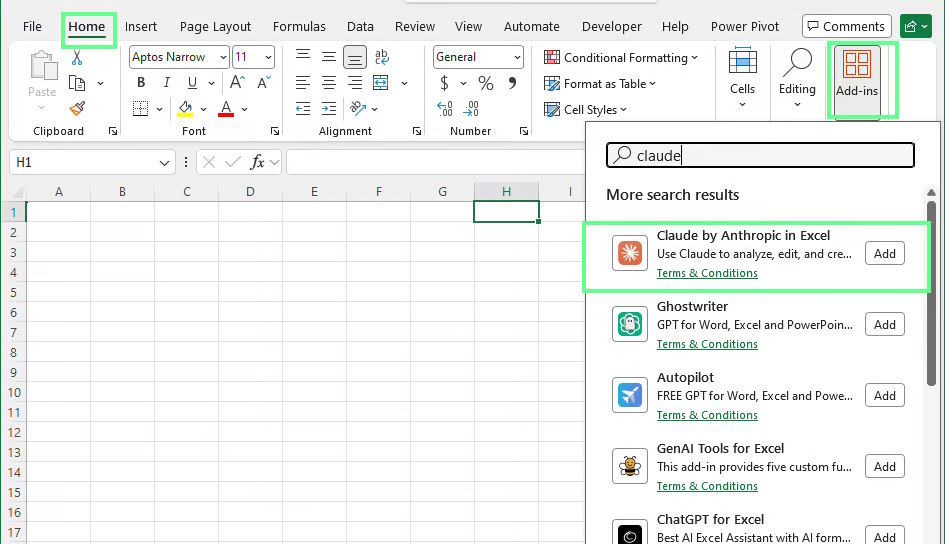Expand Conditional Formatting menu
This screenshot has height=544, width=945.
(x=621, y=58)
